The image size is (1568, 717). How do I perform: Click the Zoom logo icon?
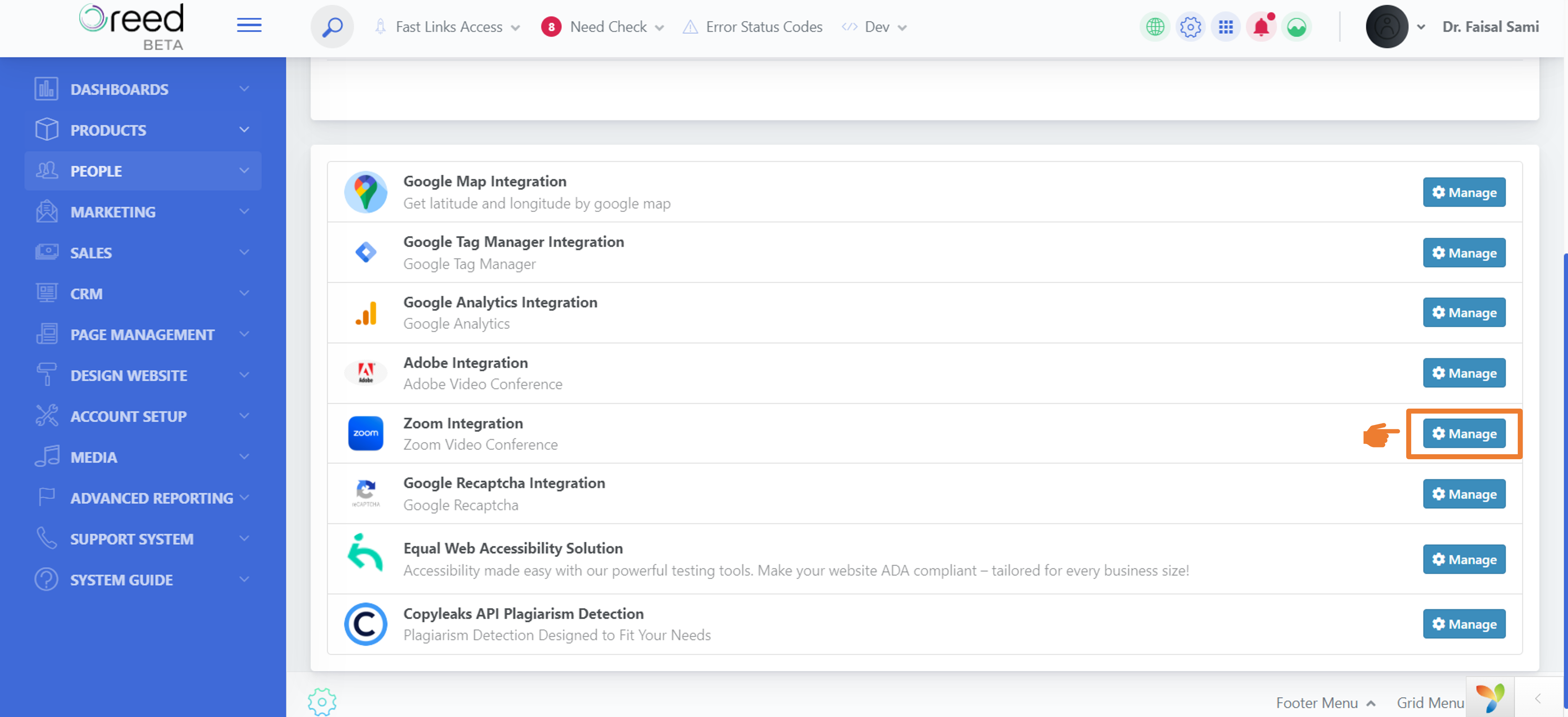click(x=365, y=433)
